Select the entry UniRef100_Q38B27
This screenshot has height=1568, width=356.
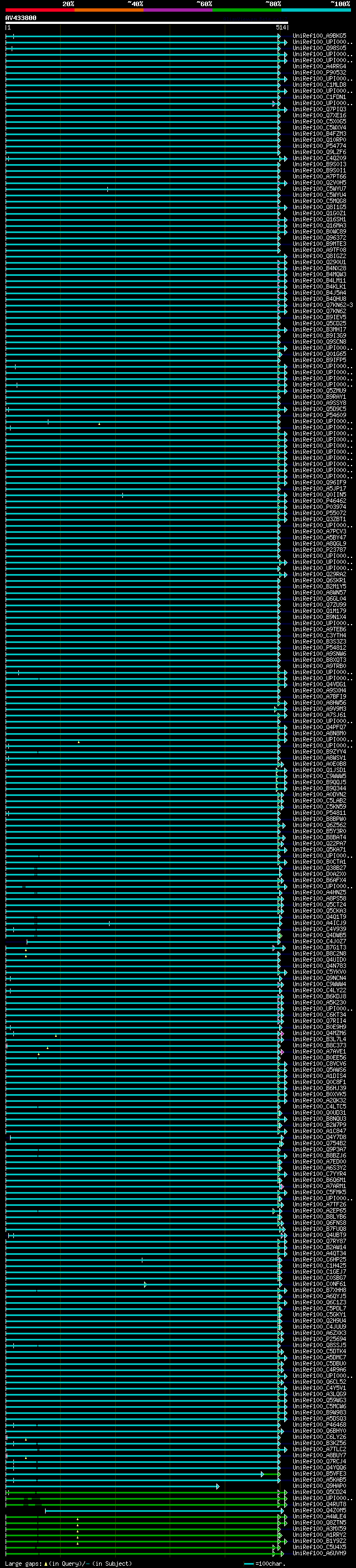319,868
